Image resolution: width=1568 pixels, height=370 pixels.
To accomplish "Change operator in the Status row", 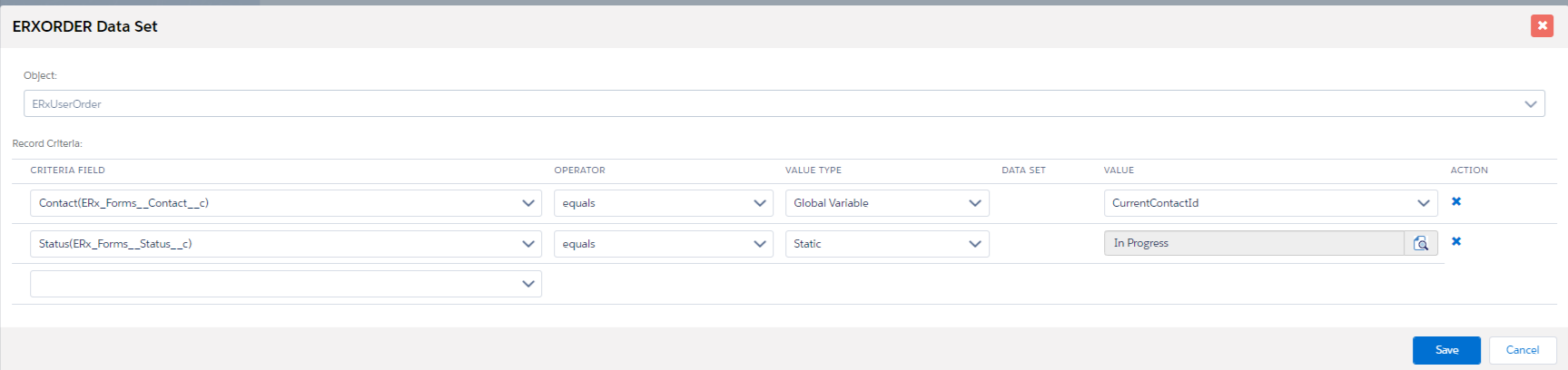I will coord(663,244).
